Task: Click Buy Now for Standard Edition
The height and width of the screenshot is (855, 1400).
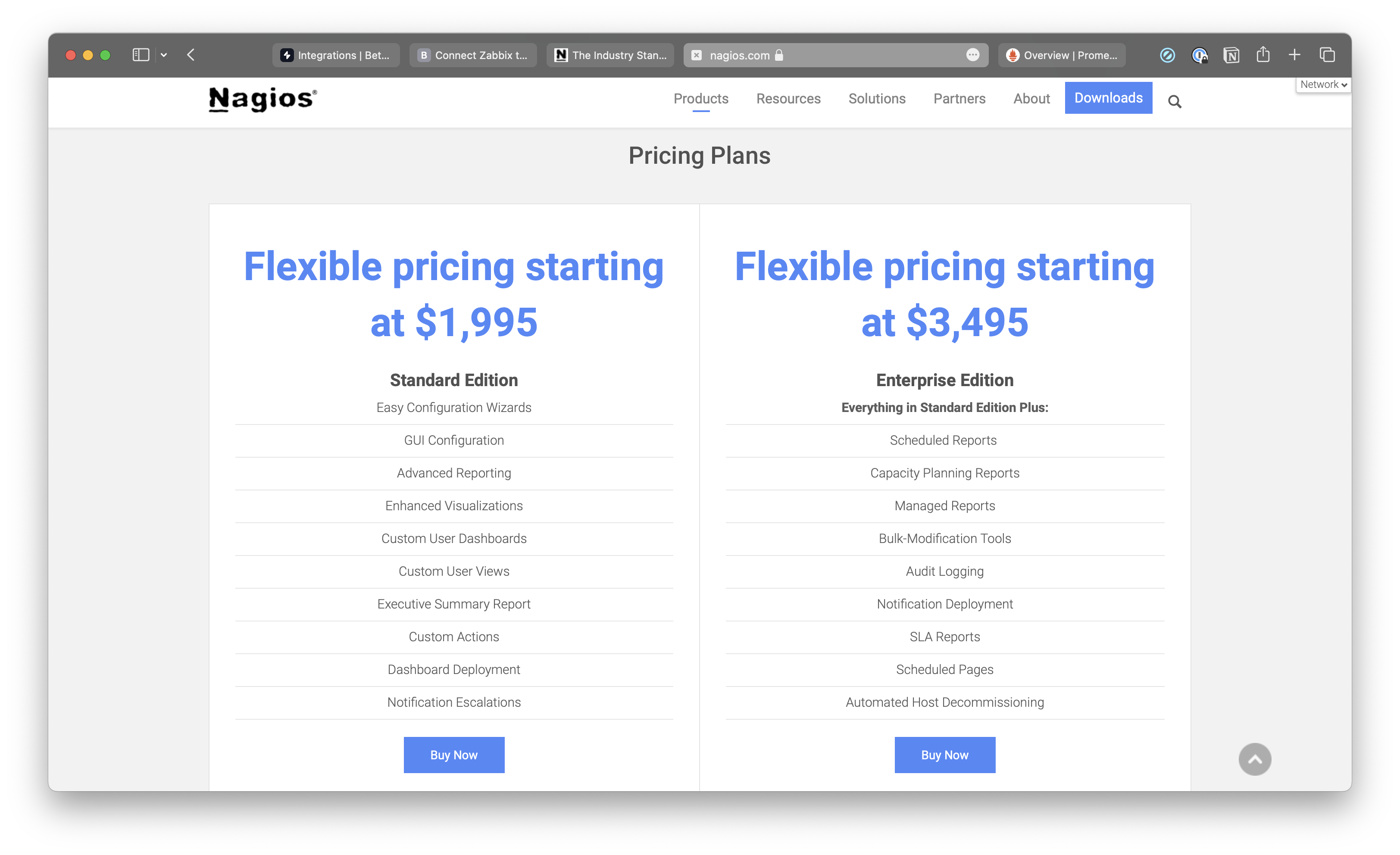Action: pos(453,755)
